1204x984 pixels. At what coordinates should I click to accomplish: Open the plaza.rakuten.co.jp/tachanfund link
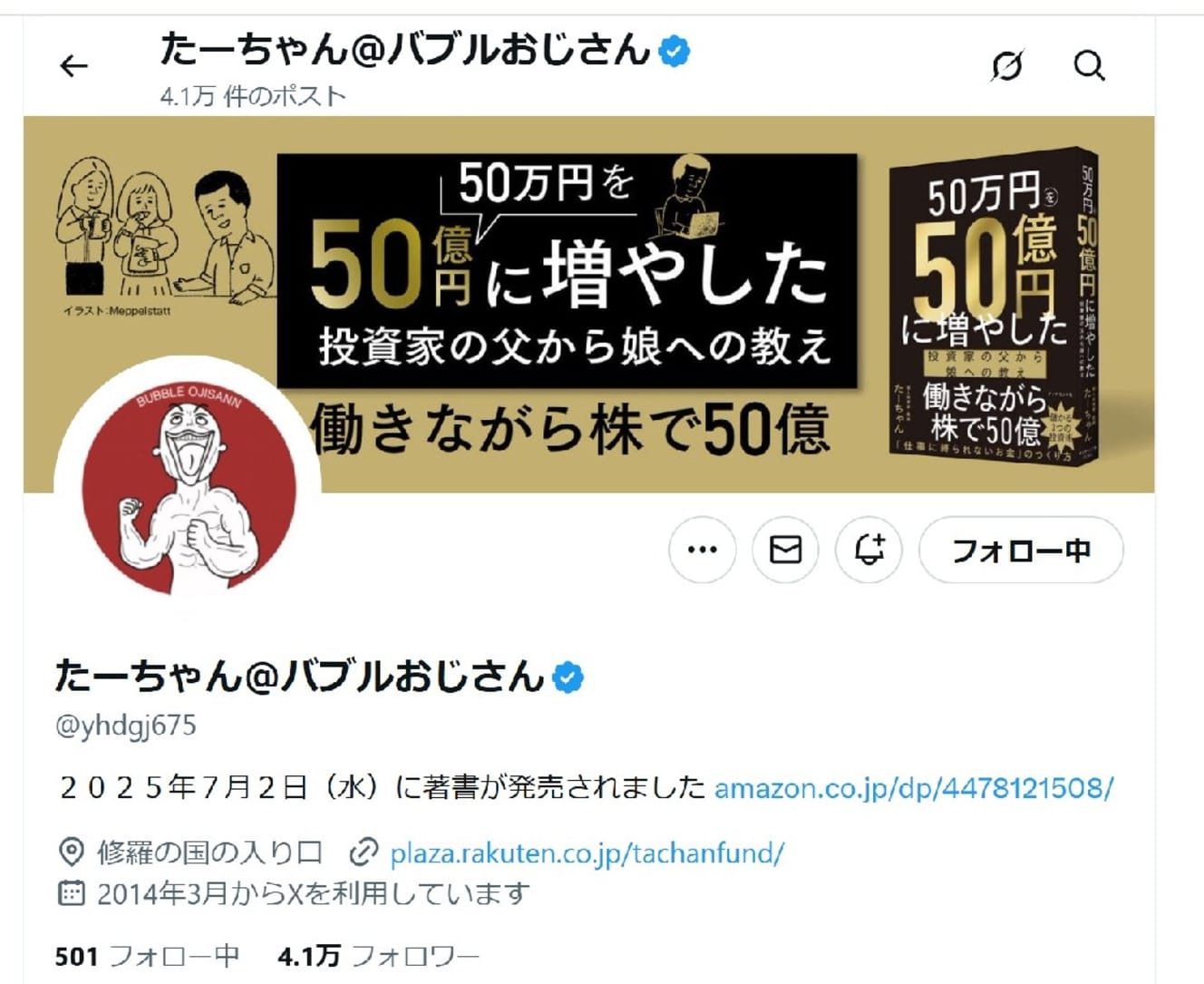point(587,853)
